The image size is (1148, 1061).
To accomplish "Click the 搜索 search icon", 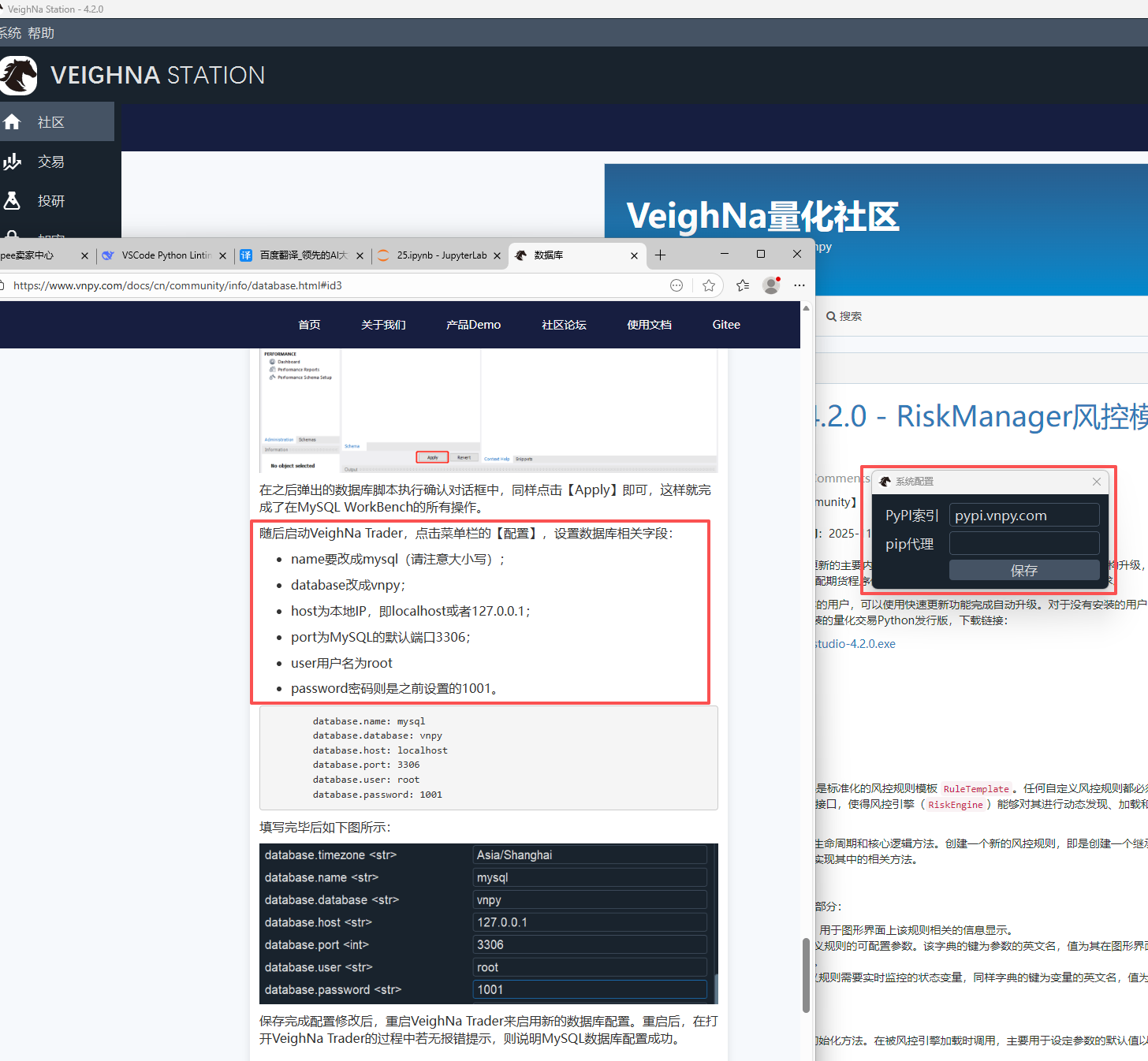I will click(x=831, y=316).
